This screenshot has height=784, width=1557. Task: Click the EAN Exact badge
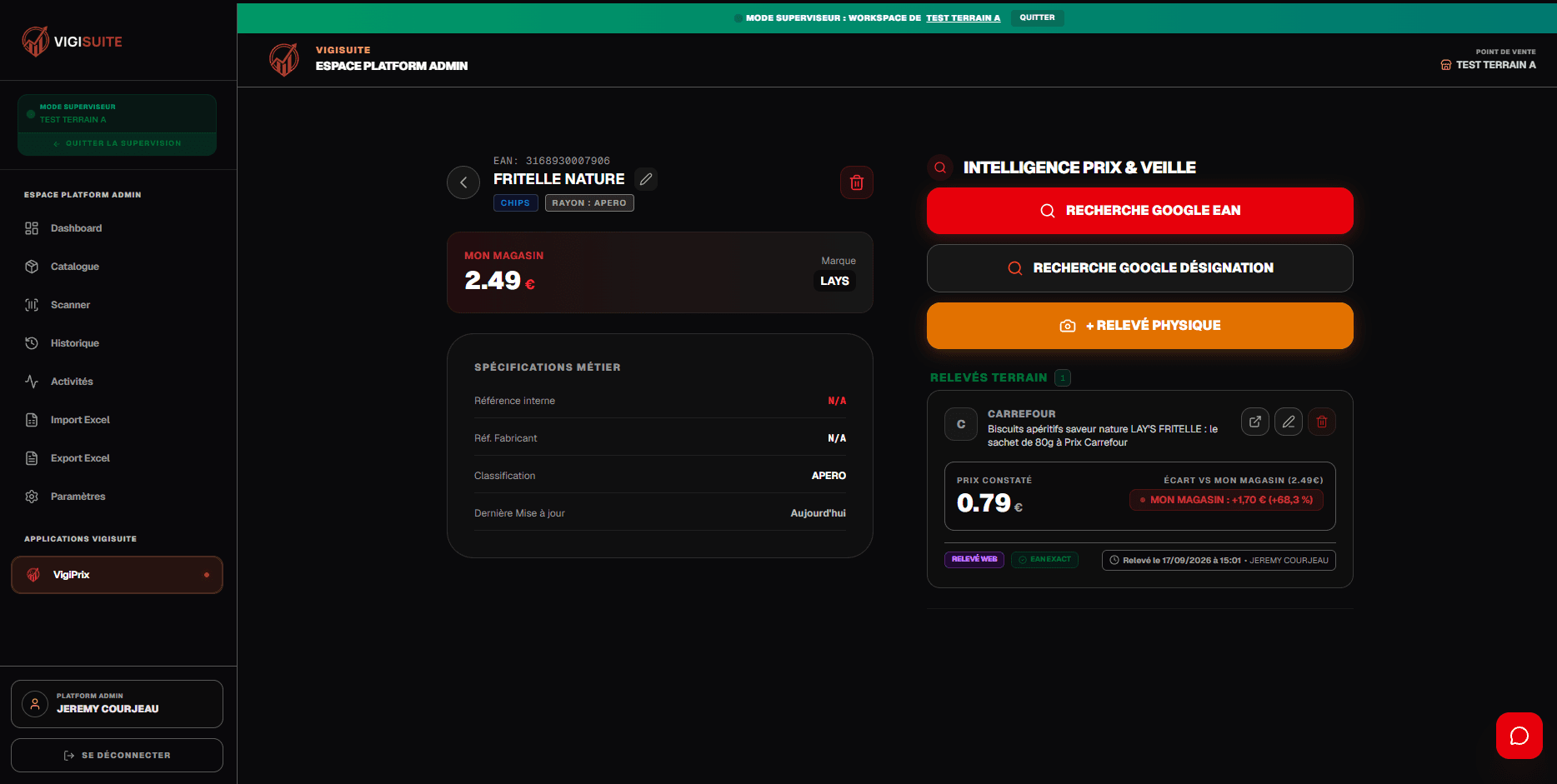[1044, 559]
